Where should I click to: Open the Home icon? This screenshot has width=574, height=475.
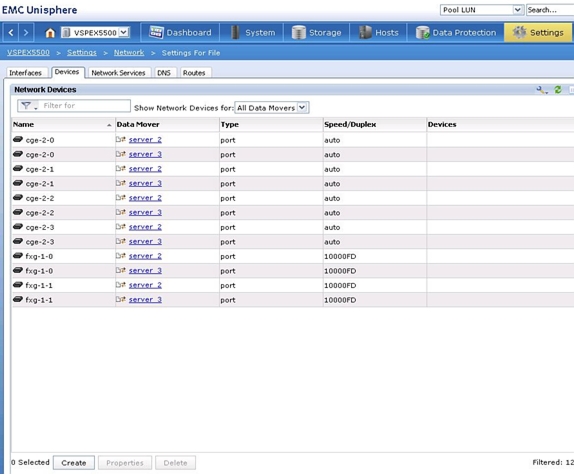[x=50, y=33]
